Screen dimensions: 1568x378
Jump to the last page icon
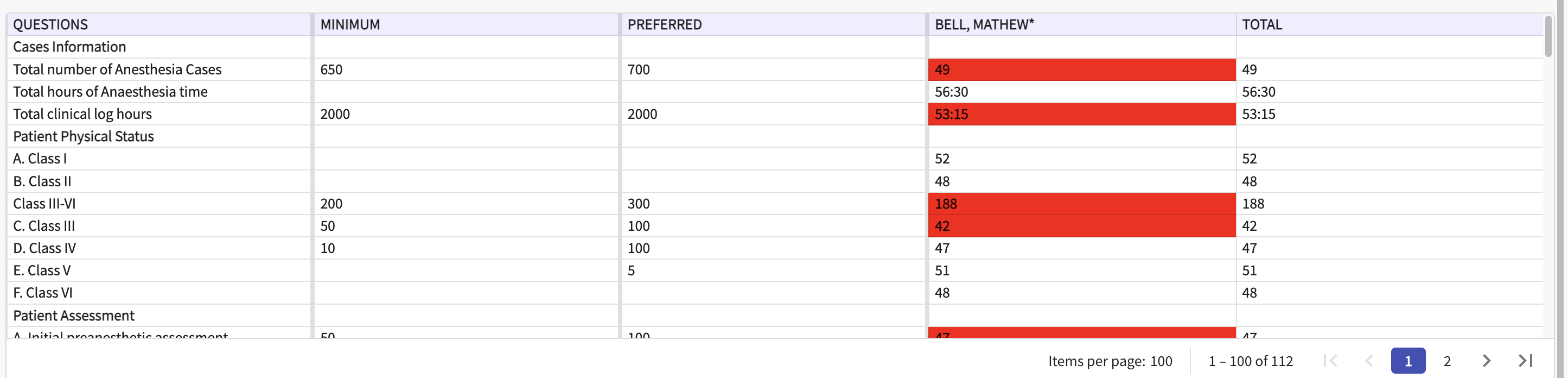click(x=1525, y=361)
